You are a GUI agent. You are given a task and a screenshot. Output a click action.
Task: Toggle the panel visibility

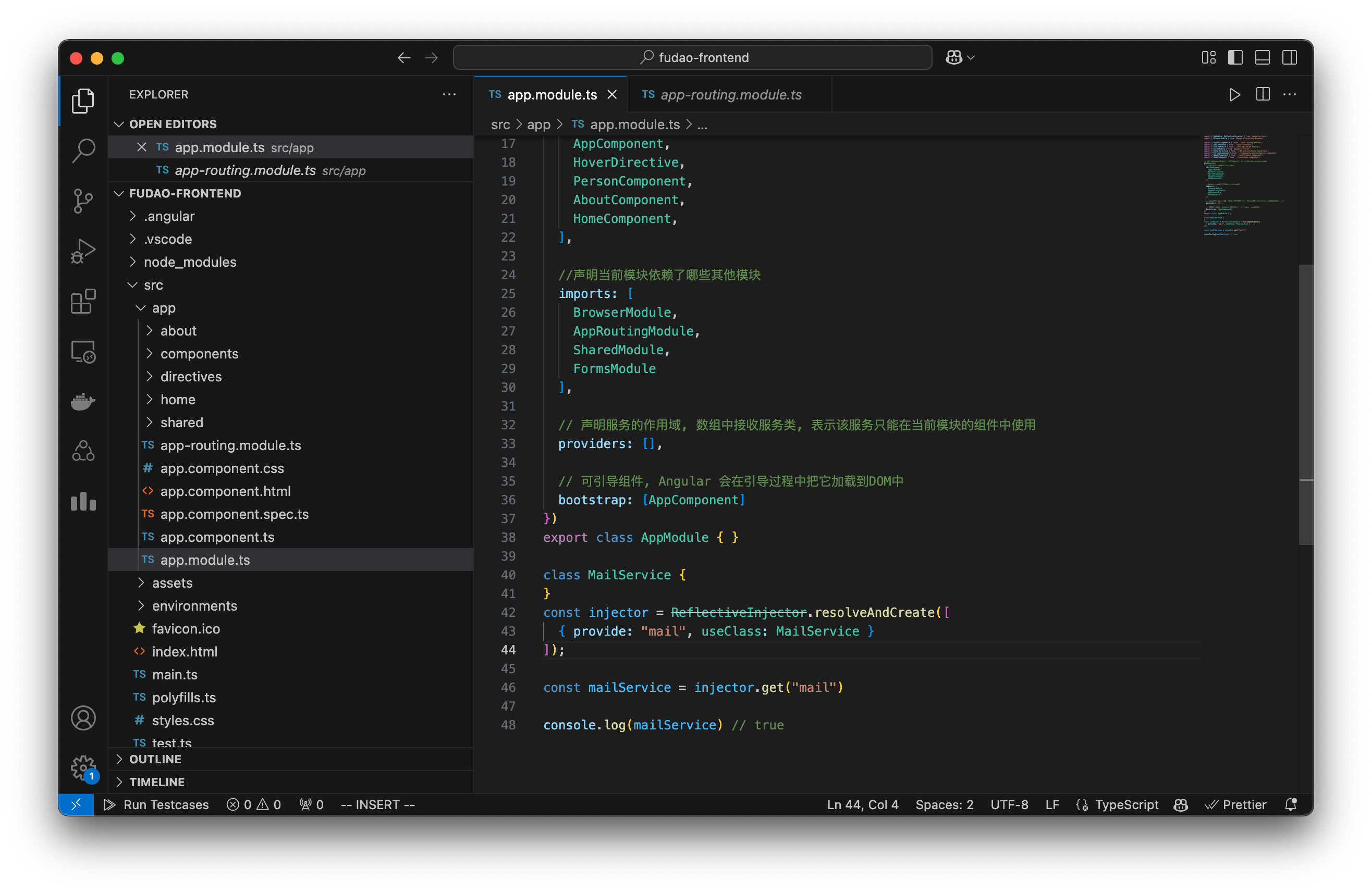coord(1263,57)
